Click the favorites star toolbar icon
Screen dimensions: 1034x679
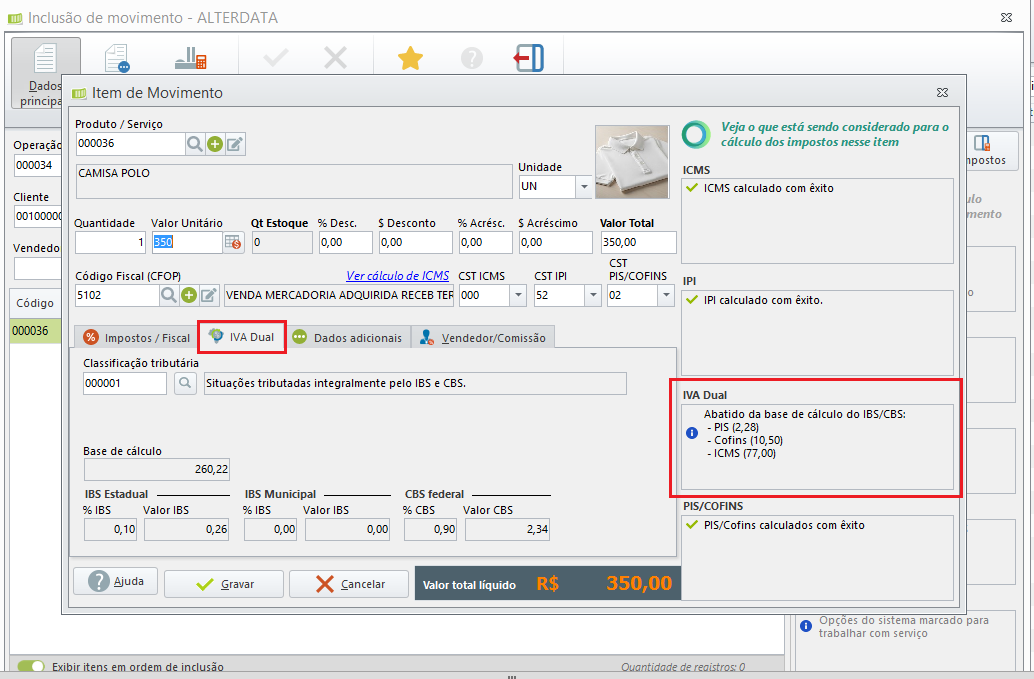click(410, 59)
